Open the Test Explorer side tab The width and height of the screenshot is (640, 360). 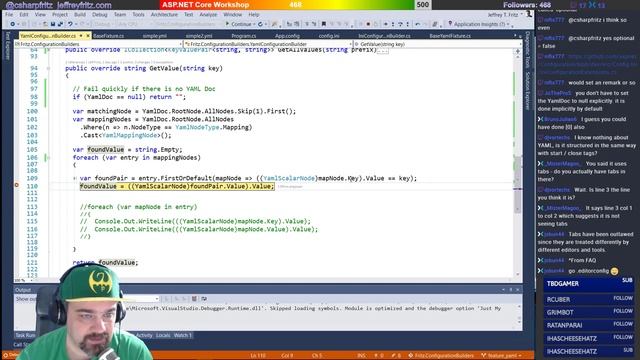click(7, 46)
